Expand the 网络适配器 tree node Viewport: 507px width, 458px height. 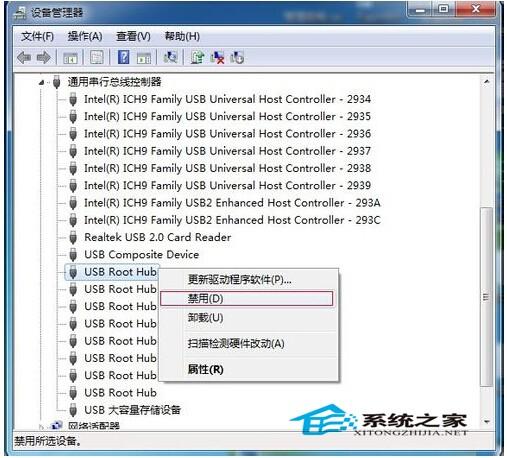[41, 426]
